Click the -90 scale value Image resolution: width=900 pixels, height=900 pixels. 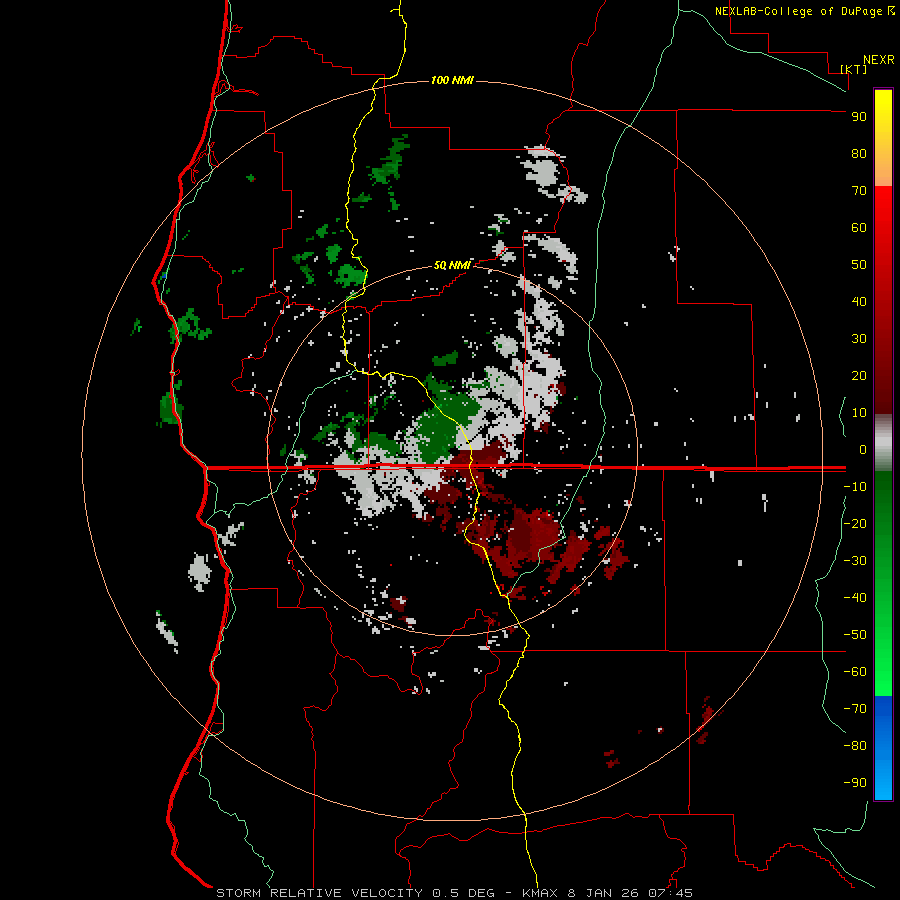coord(855,783)
